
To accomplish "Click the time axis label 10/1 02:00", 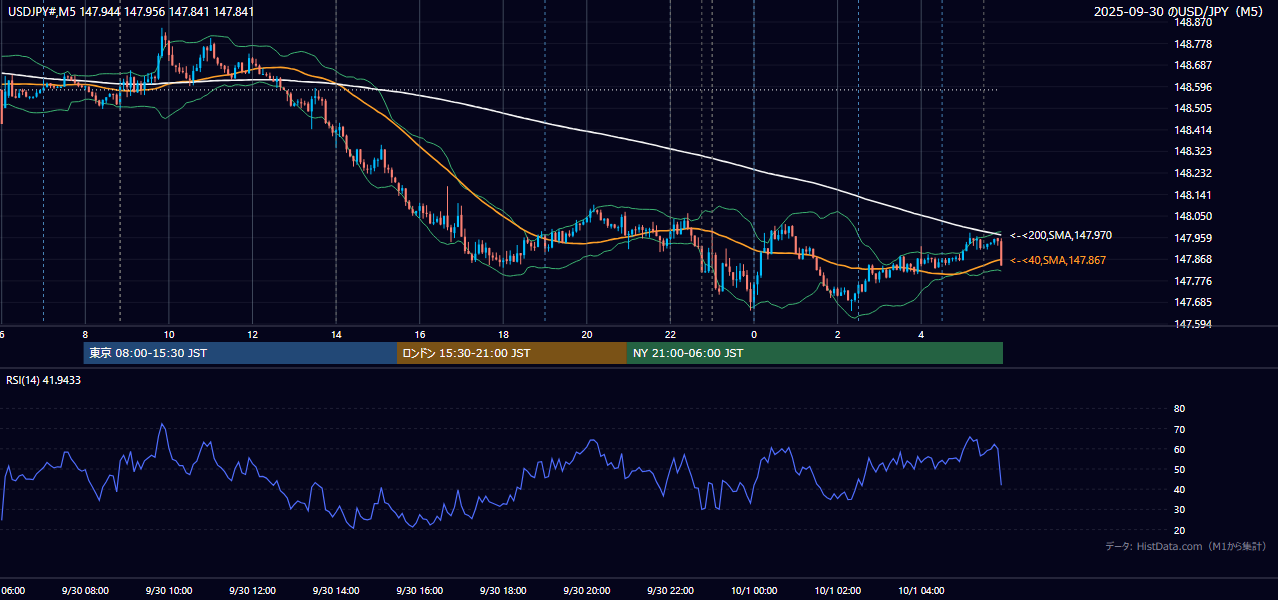I will (x=838, y=591).
